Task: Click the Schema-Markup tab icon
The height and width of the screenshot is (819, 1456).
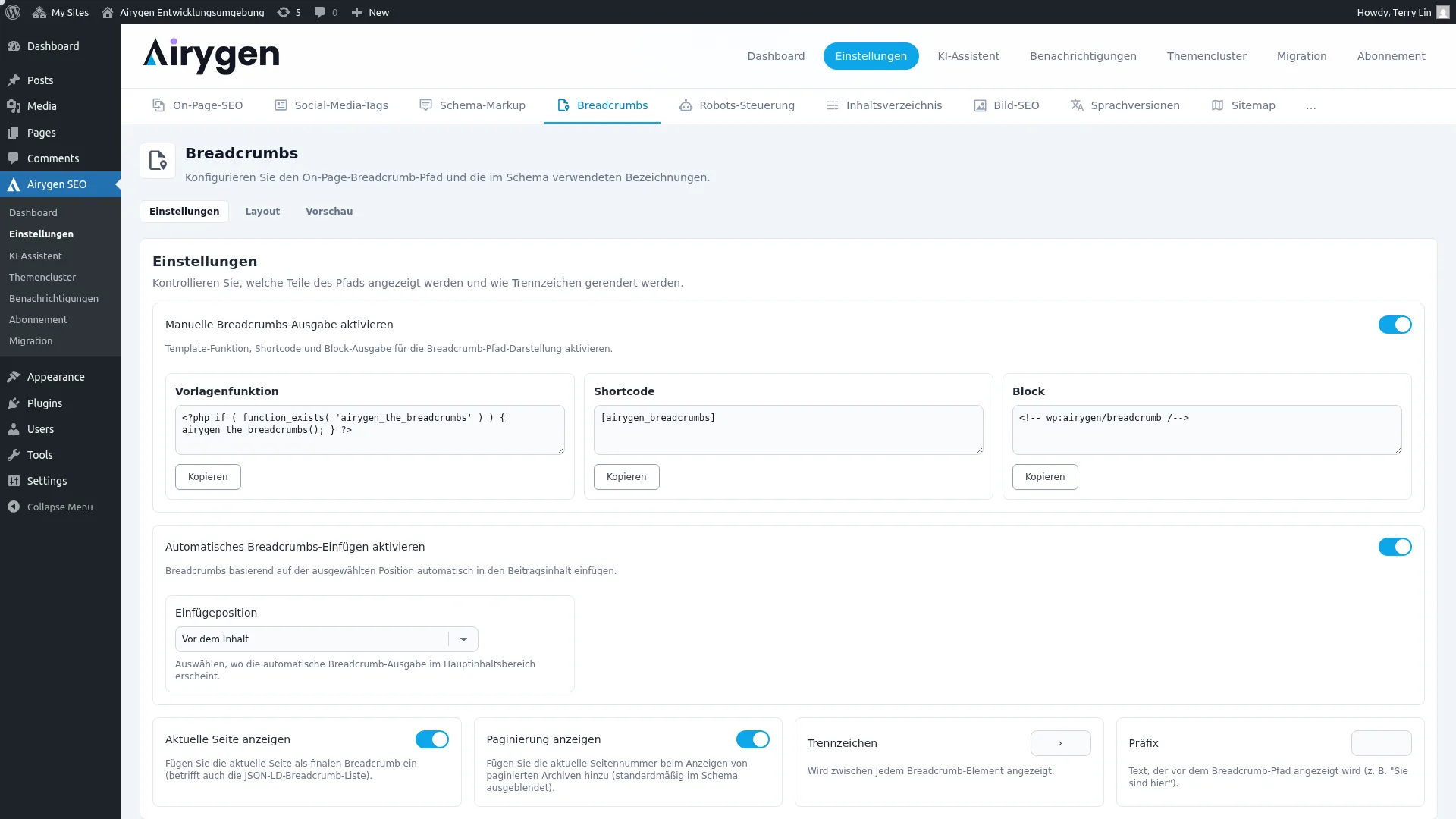Action: tap(425, 105)
